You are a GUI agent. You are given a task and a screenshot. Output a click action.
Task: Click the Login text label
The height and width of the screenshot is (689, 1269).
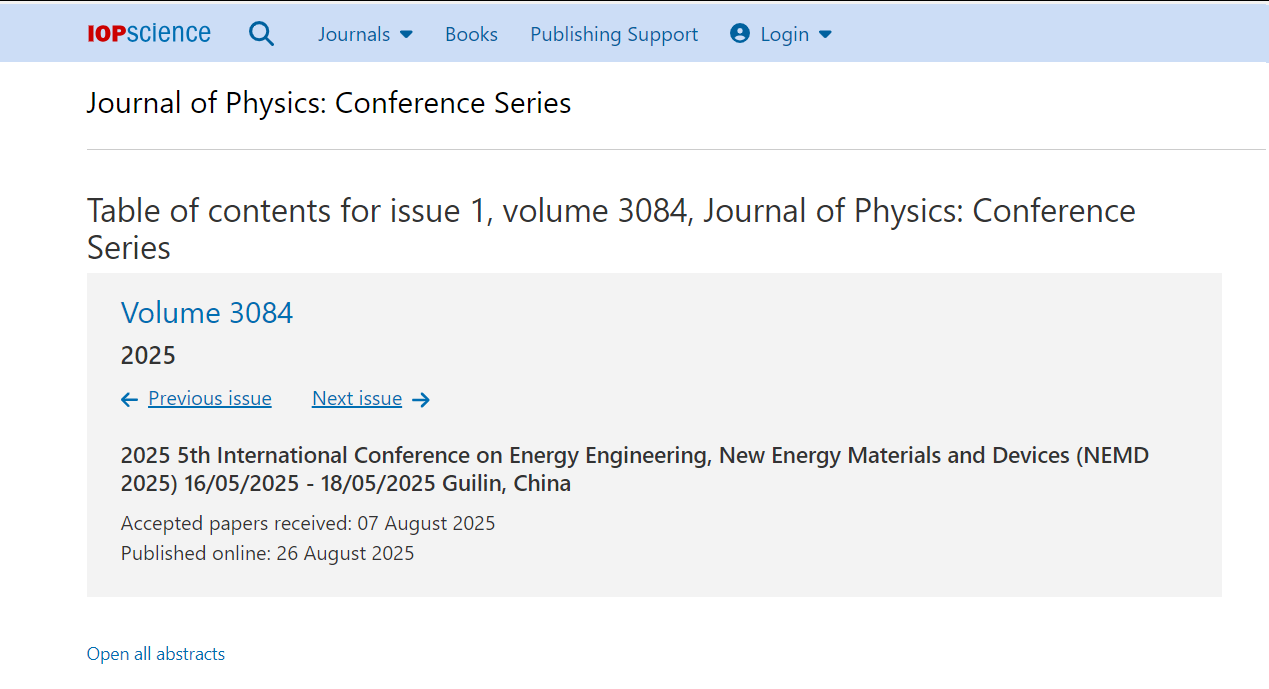(x=784, y=34)
